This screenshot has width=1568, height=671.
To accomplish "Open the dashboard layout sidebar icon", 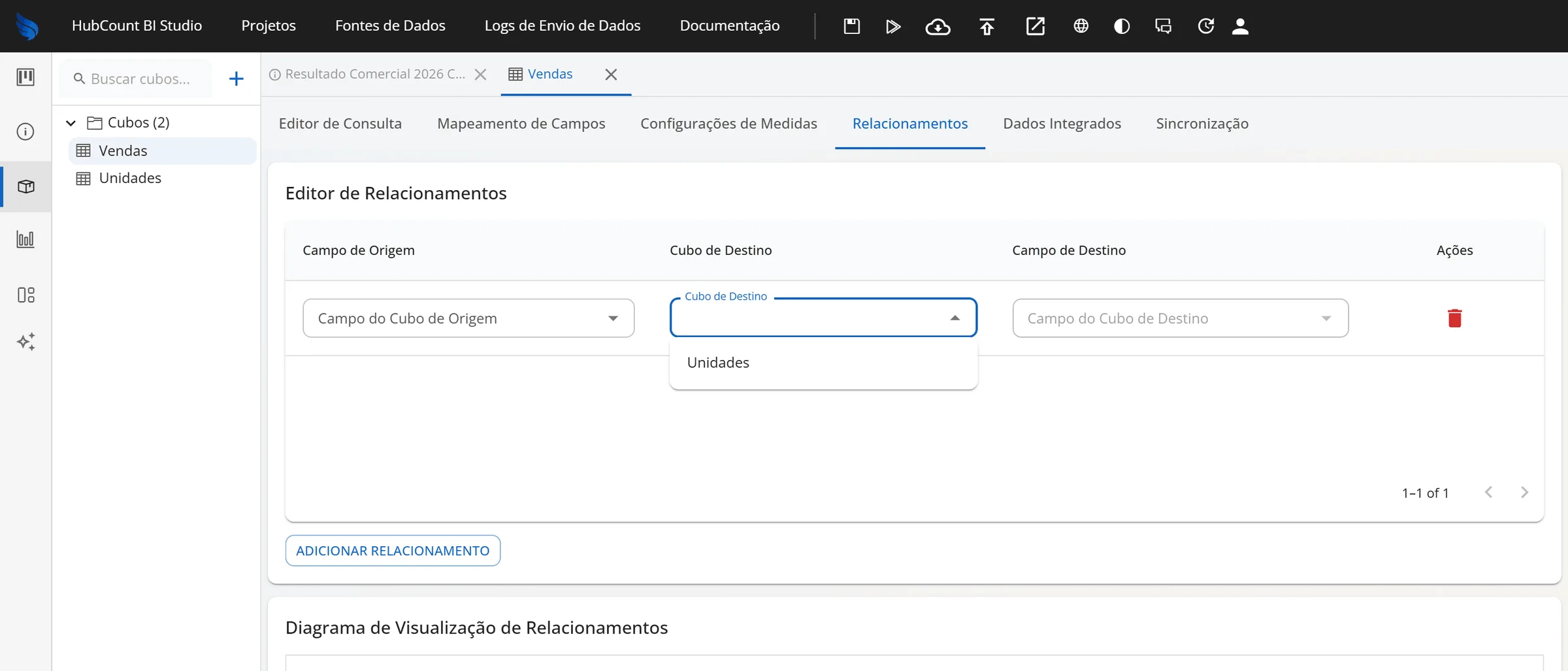I will pyautogui.click(x=25, y=295).
